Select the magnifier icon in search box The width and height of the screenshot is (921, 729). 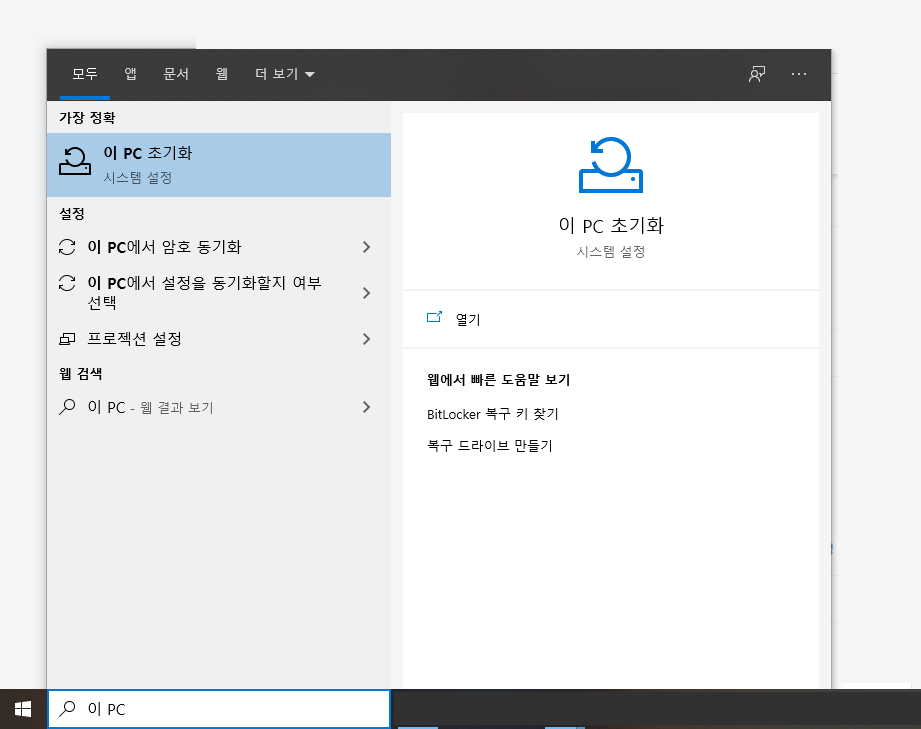(x=68, y=708)
